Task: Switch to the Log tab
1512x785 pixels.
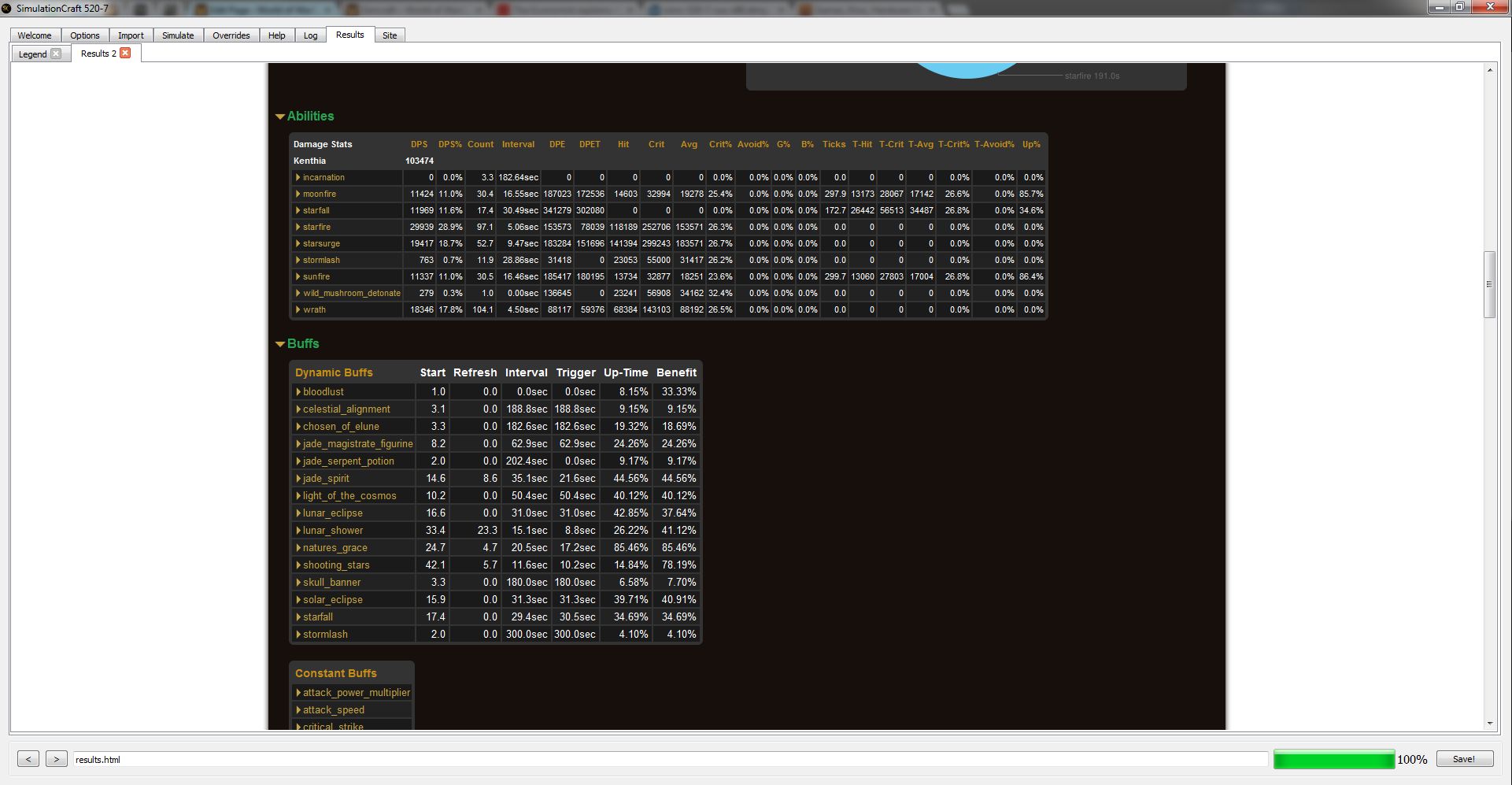Action: coord(311,35)
